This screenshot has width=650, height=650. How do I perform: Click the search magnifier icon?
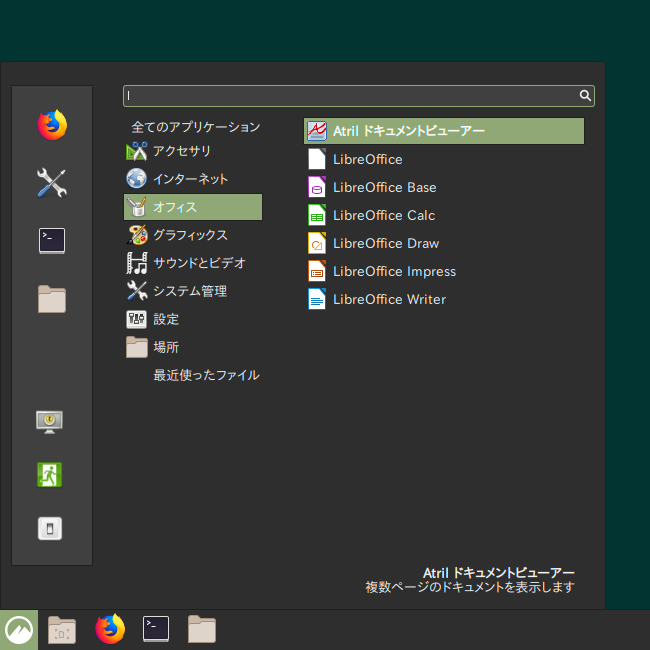click(x=585, y=96)
